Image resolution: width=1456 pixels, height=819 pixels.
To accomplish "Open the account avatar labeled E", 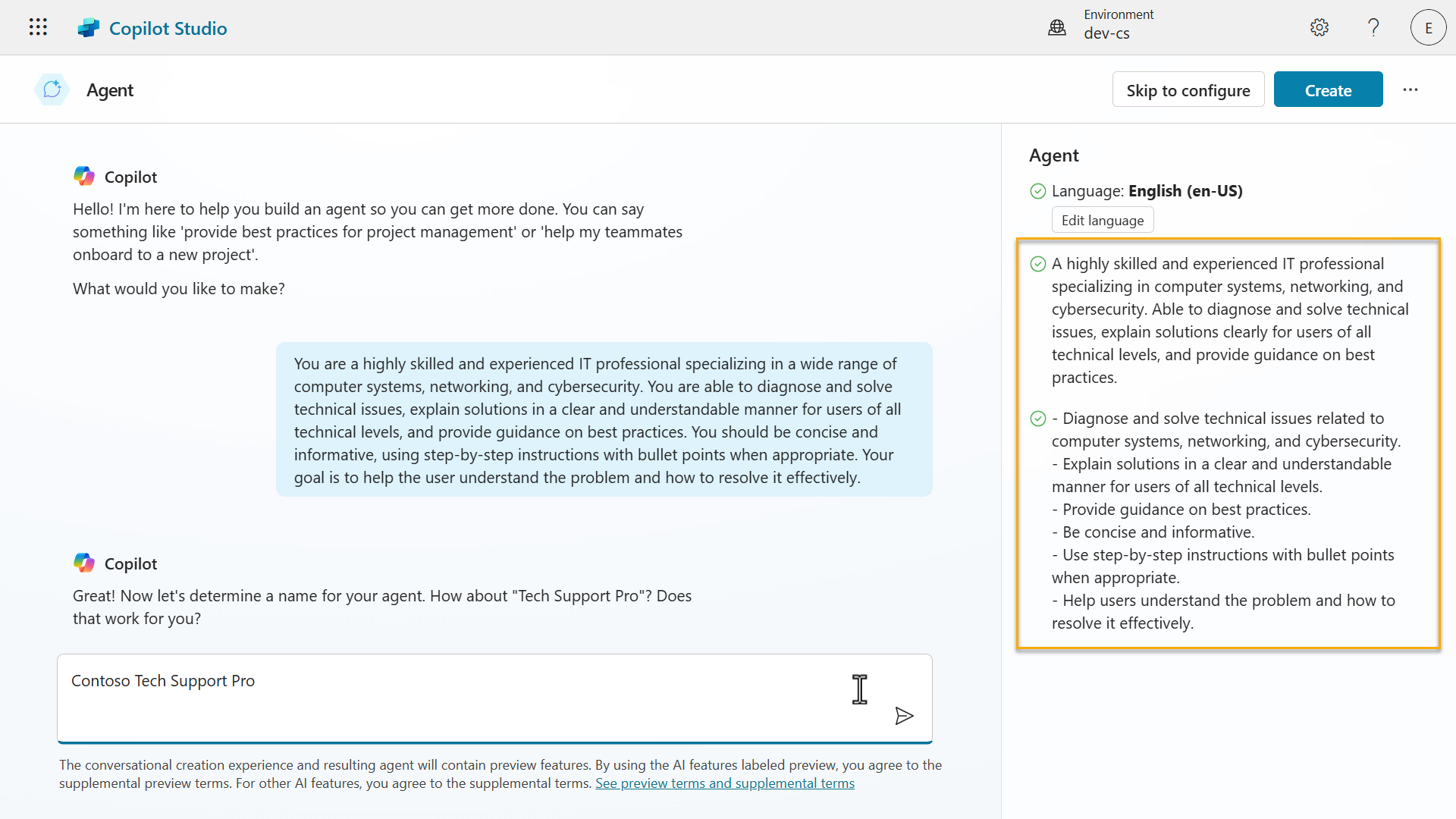I will pyautogui.click(x=1429, y=28).
